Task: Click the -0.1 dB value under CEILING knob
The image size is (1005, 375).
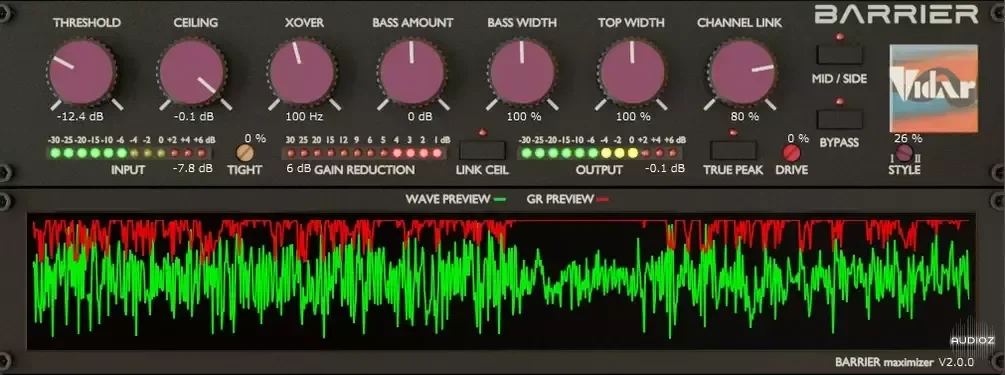Action: pyautogui.click(x=193, y=117)
